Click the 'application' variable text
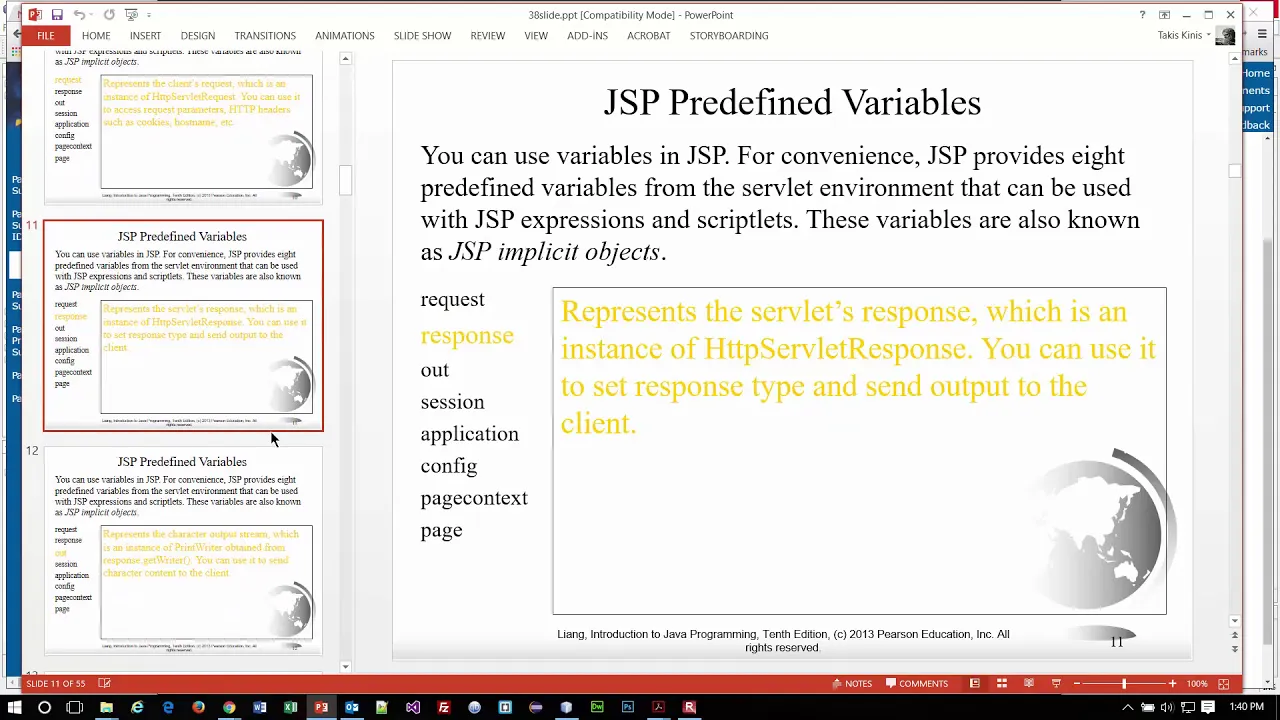This screenshot has height=720, width=1280. [469, 435]
